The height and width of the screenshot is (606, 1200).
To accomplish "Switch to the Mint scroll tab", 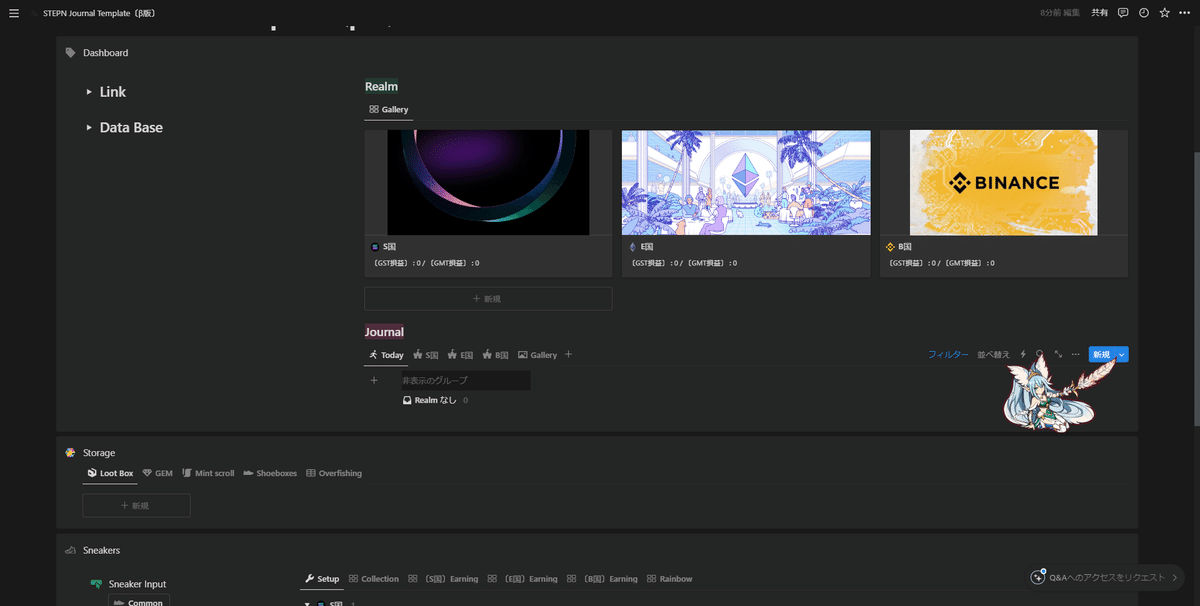I will coord(208,473).
